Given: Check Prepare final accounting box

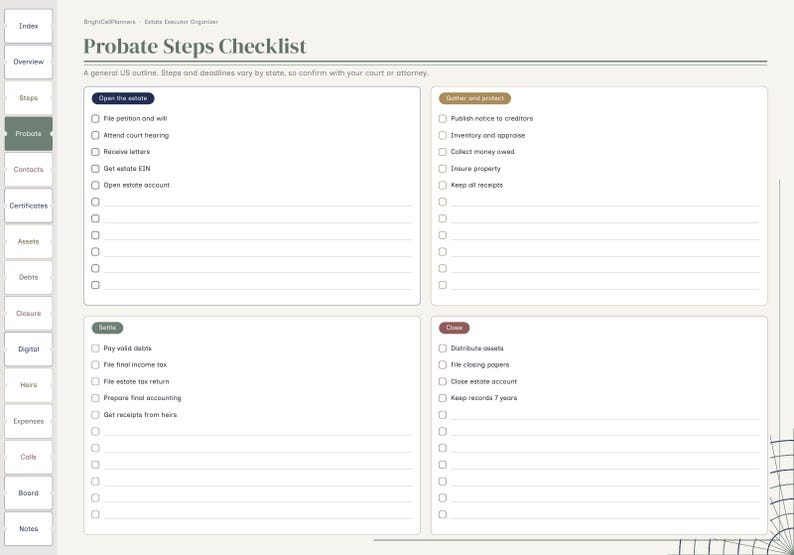Looking at the screenshot, I should coord(95,398).
